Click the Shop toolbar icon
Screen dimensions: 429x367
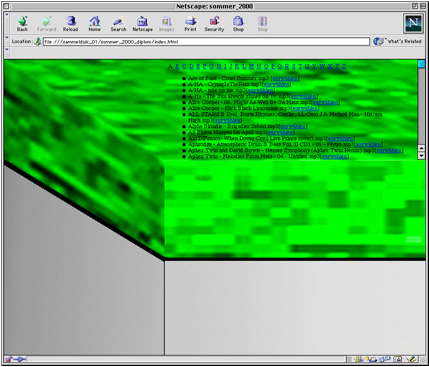click(238, 23)
